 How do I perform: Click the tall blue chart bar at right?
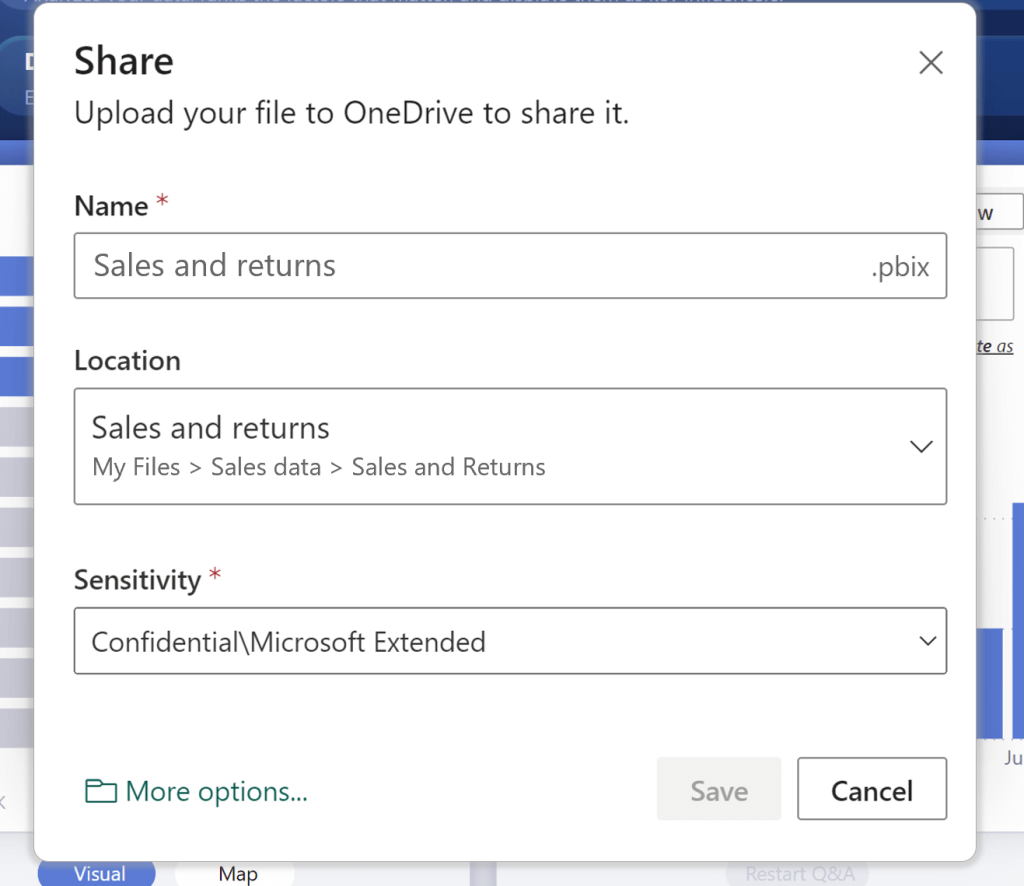click(1017, 620)
